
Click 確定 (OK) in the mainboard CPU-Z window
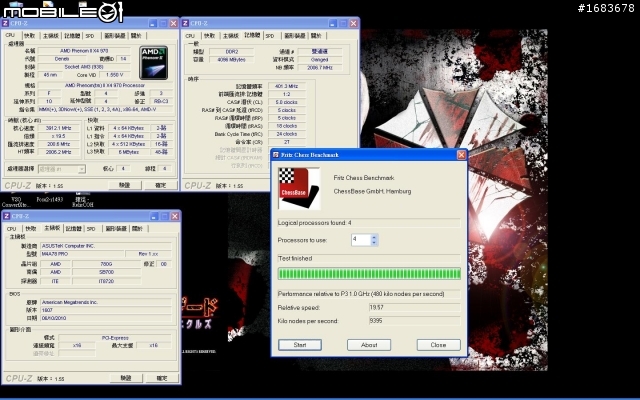click(x=162, y=378)
